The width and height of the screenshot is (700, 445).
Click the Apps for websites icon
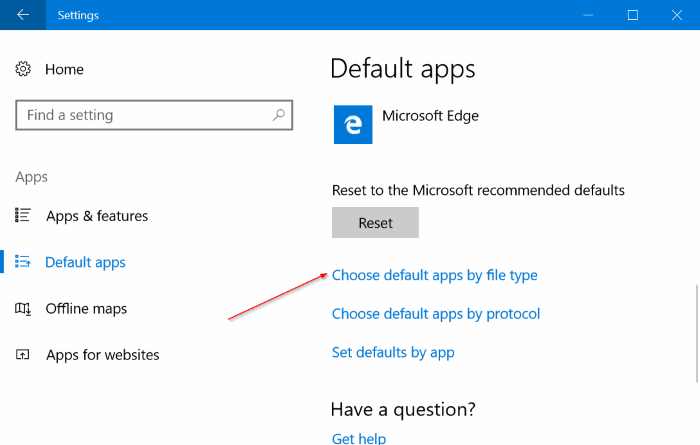22,354
